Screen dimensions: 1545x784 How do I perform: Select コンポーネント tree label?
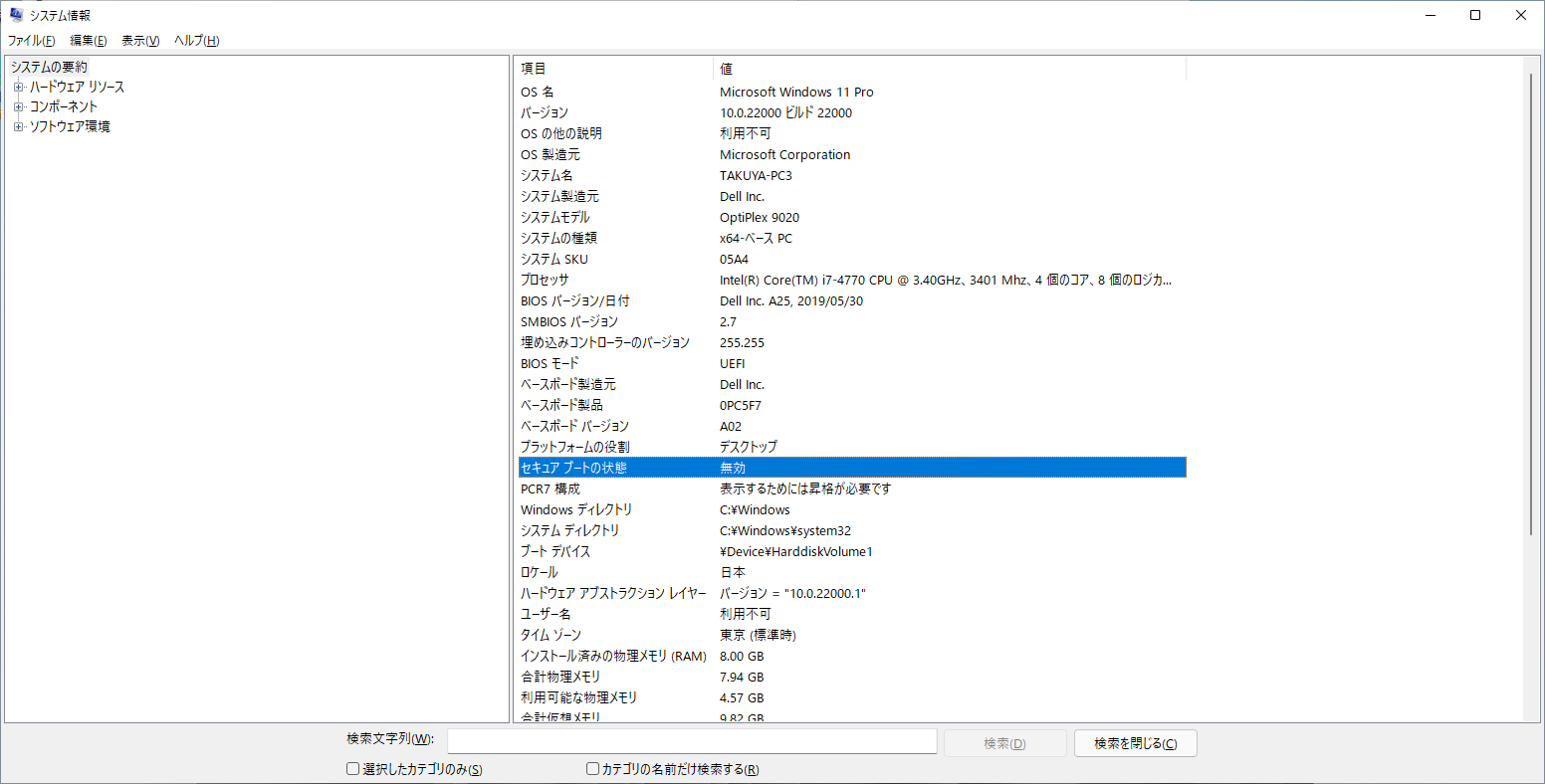64,107
